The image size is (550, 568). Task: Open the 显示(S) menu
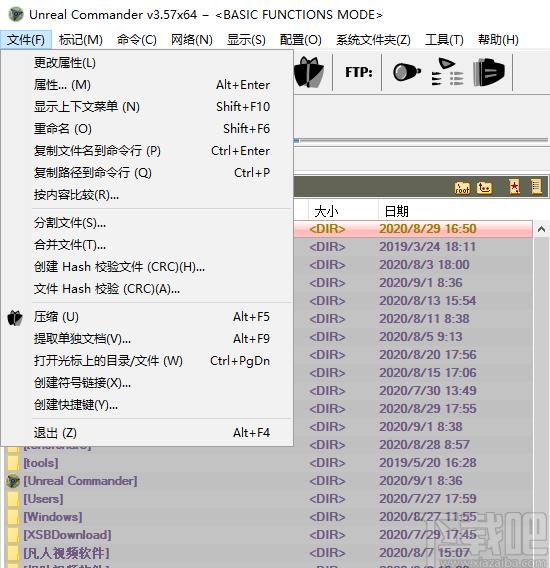tap(246, 39)
